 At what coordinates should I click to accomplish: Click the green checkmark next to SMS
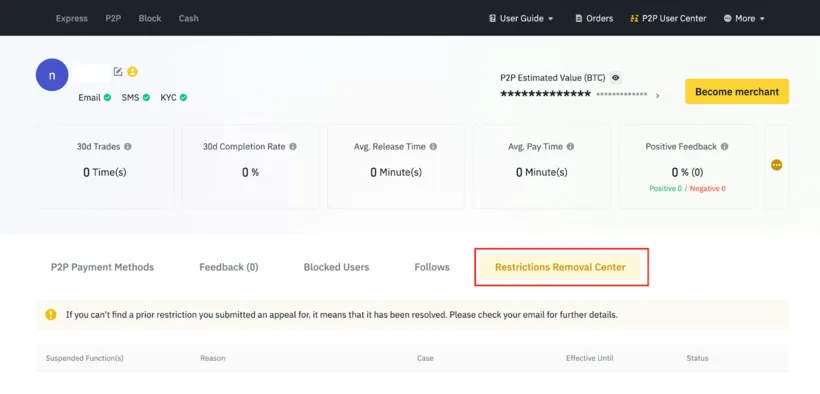click(x=146, y=97)
